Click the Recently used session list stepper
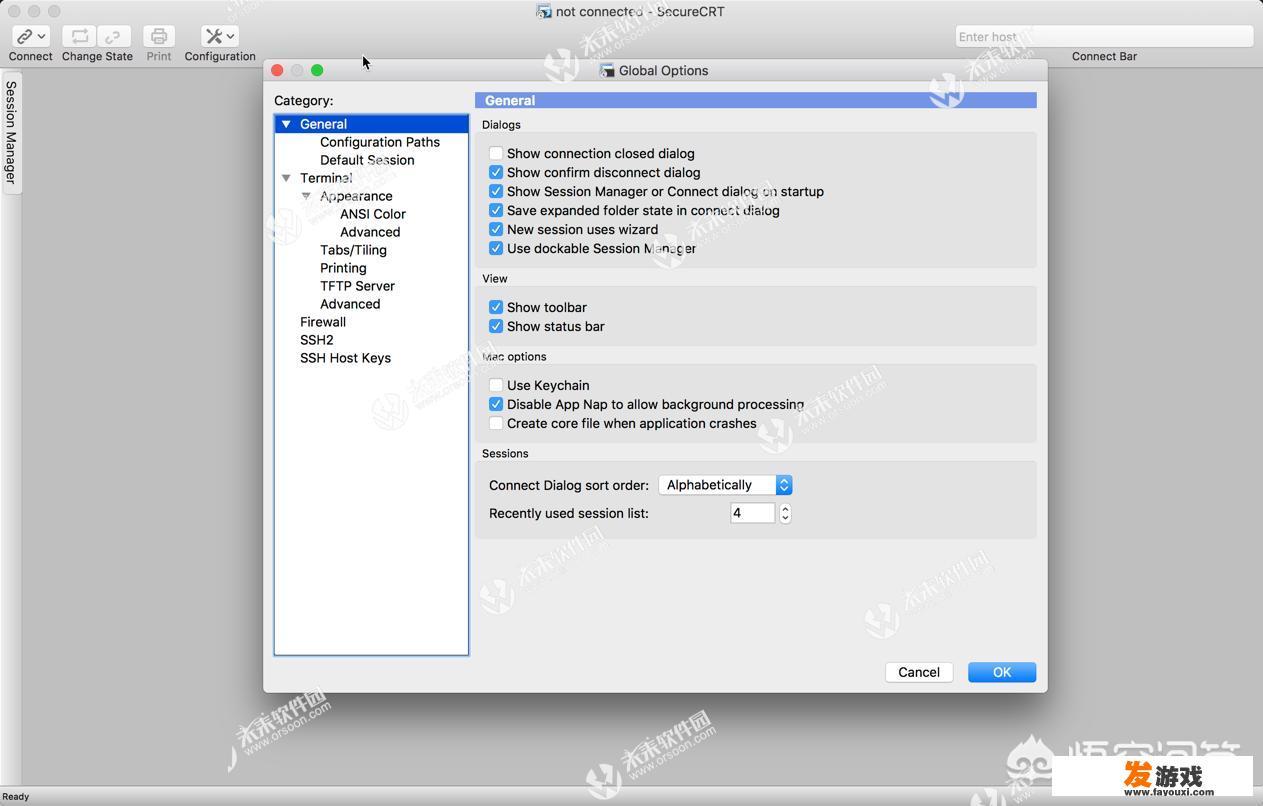 [x=785, y=513]
